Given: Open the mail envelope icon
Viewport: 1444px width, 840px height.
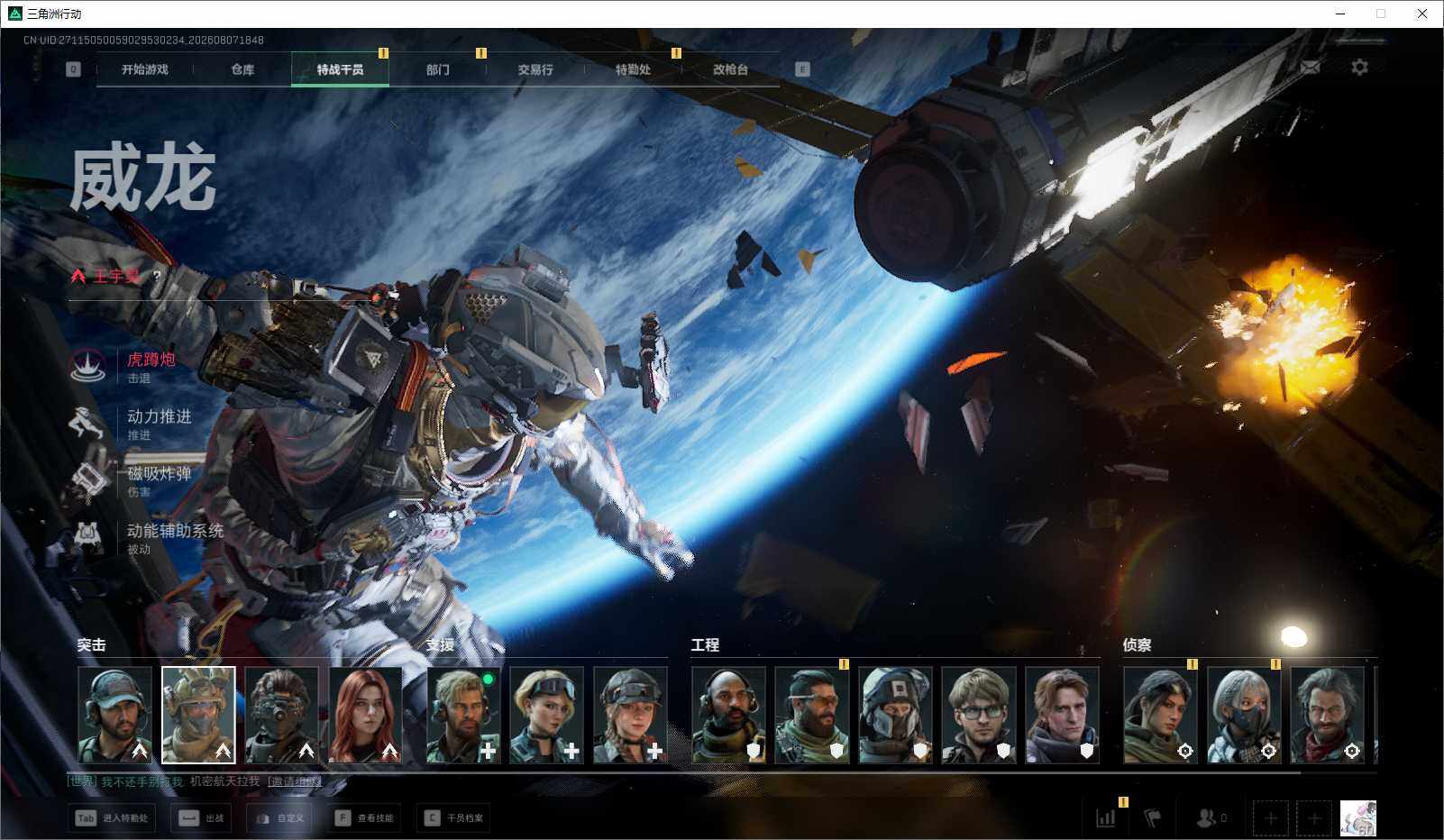Looking at the screenshot, I should [x=1310, y=68].
